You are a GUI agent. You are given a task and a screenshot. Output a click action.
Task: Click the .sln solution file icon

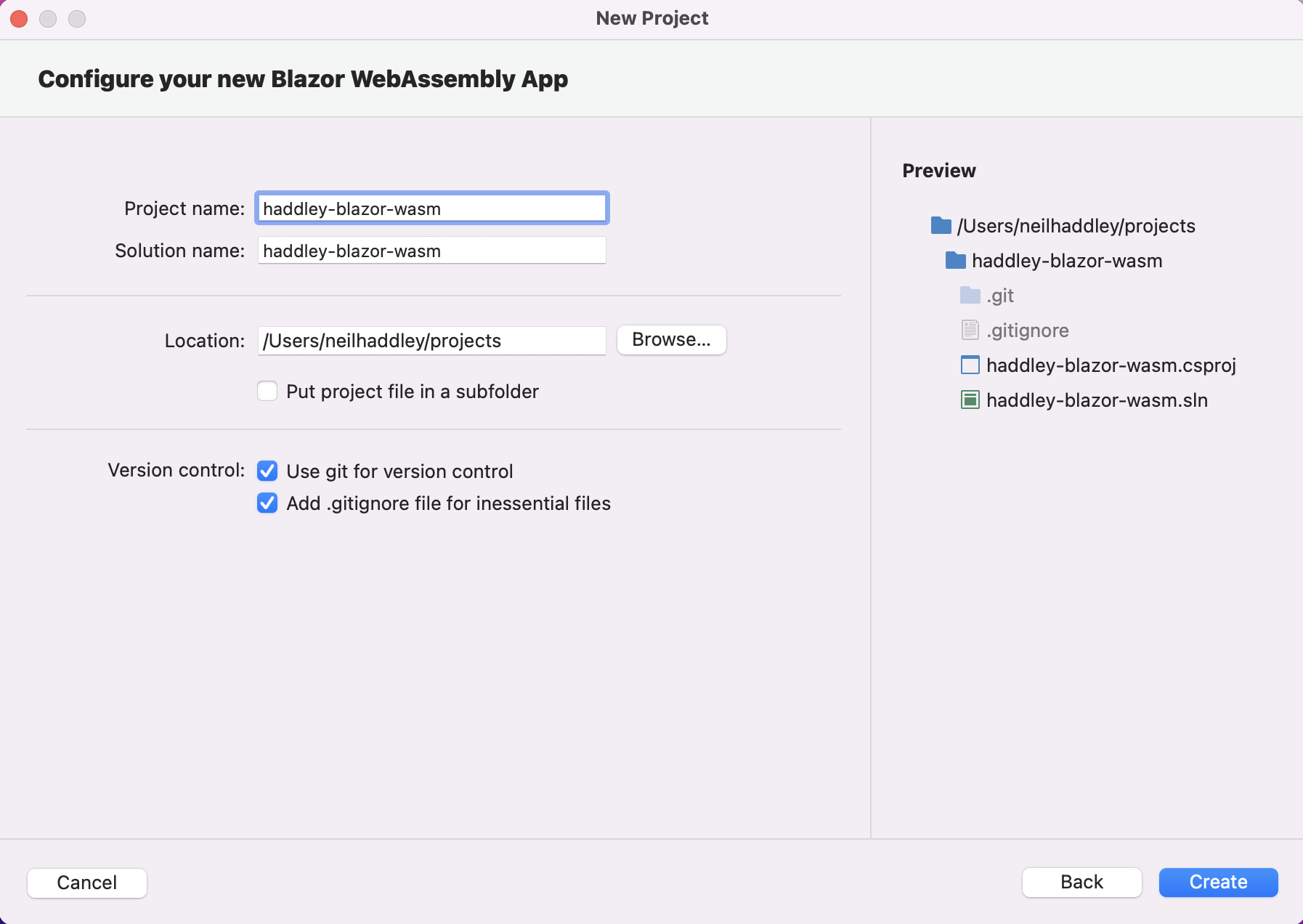point(970,400)
